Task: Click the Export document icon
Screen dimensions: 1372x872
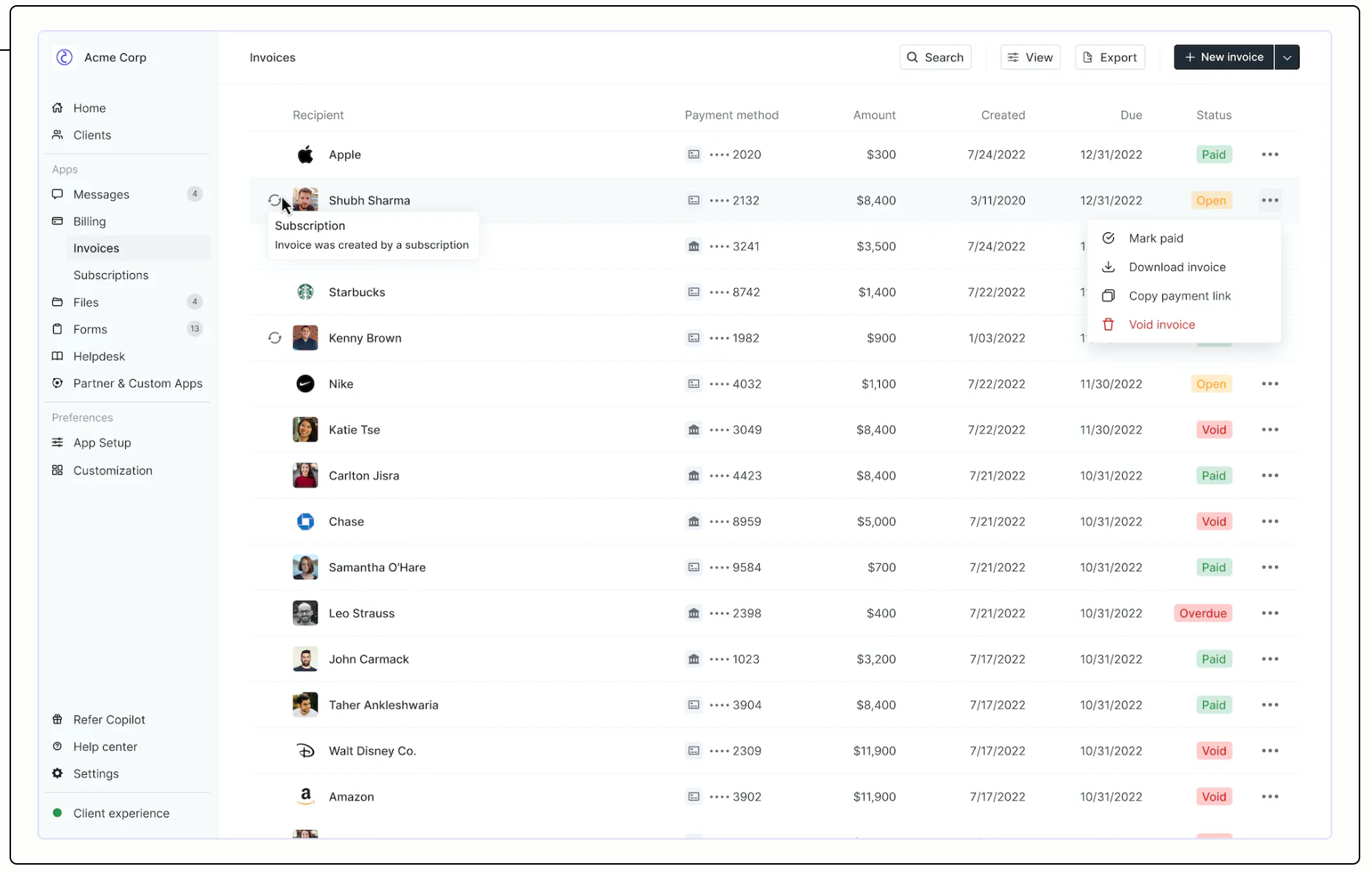Action: 1086,57
